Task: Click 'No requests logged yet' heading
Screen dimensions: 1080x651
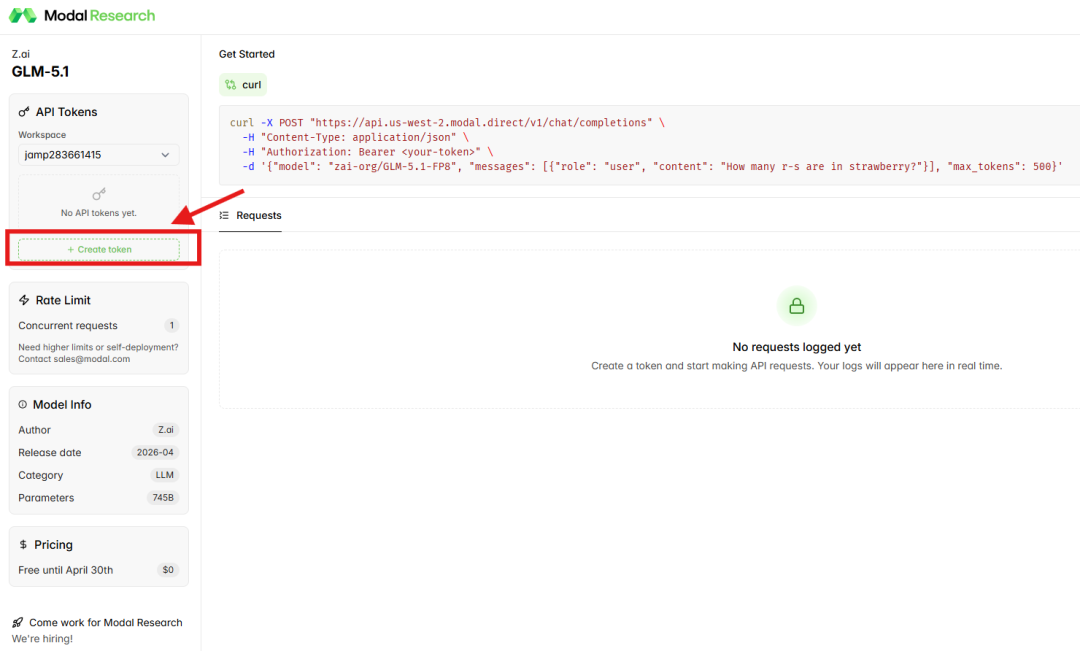Action: pos(796,347)
